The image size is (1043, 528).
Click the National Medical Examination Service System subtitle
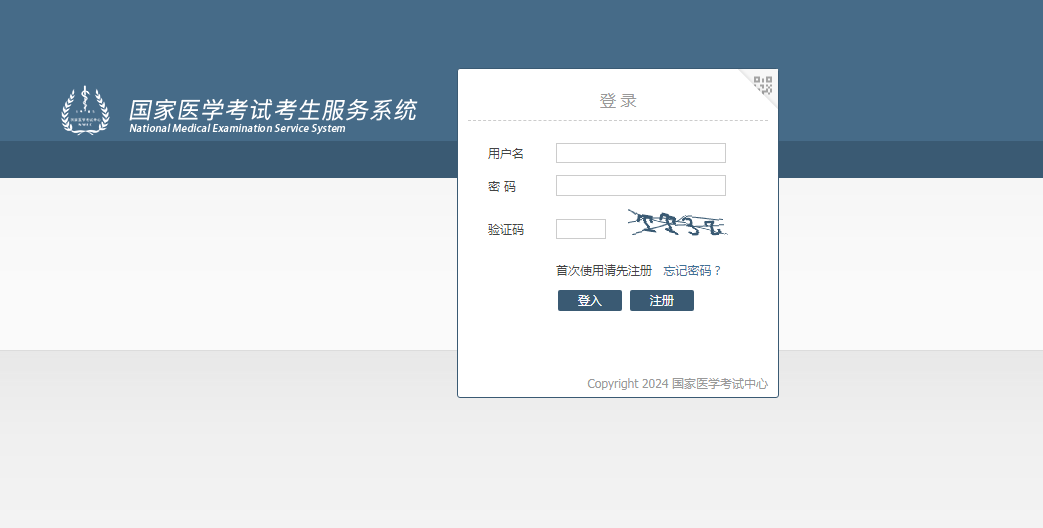point(237,129)
